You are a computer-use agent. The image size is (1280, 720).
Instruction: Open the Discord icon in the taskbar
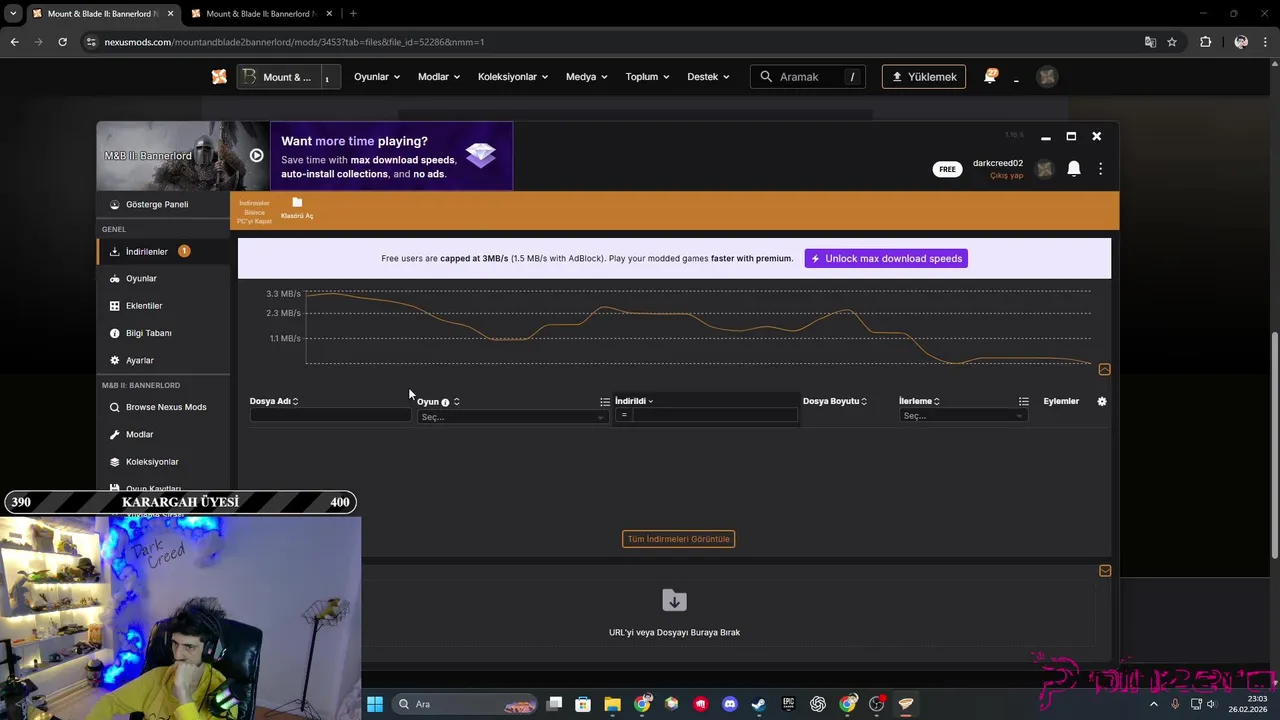tap(729, 704)
